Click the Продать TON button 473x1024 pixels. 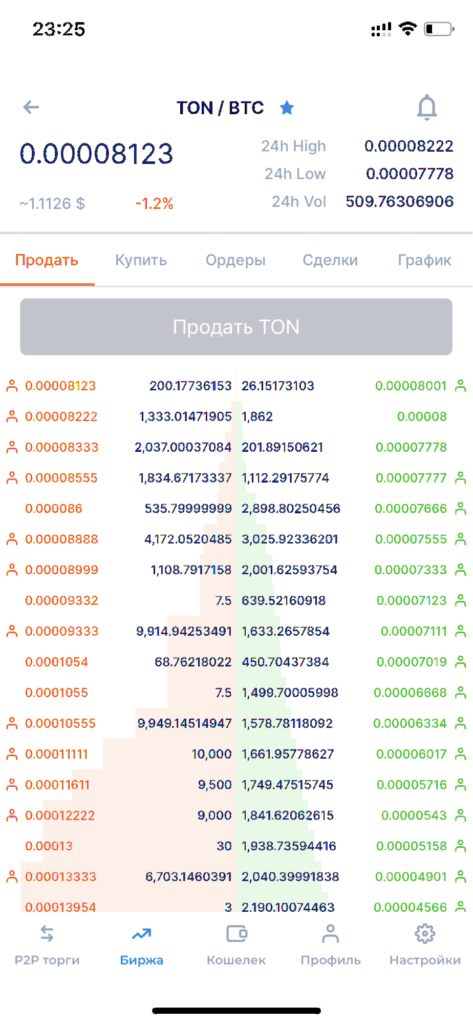pos(236,327)
